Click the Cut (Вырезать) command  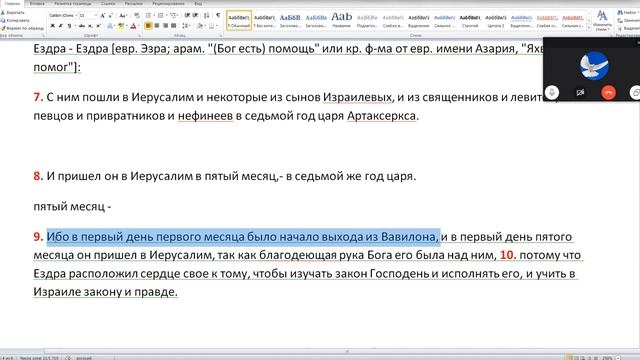(13, 13)
